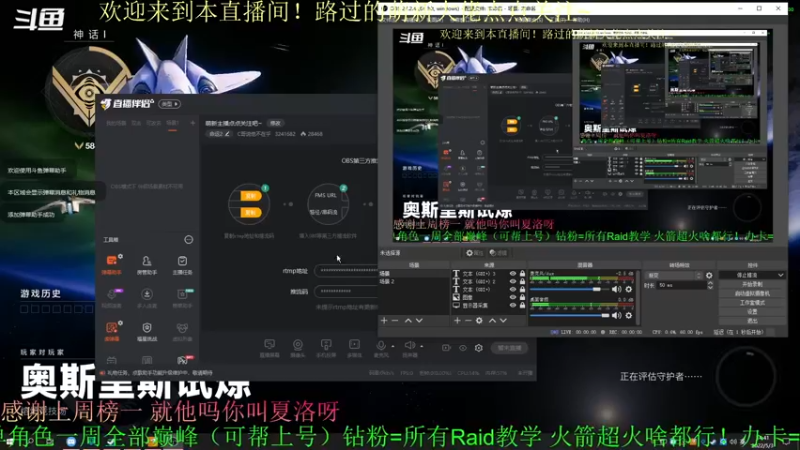Image resolution: width=800 pixels, height=450 pixels.
Task: Click the 多媒体 multimedia source icon
Action: [355, 348]
